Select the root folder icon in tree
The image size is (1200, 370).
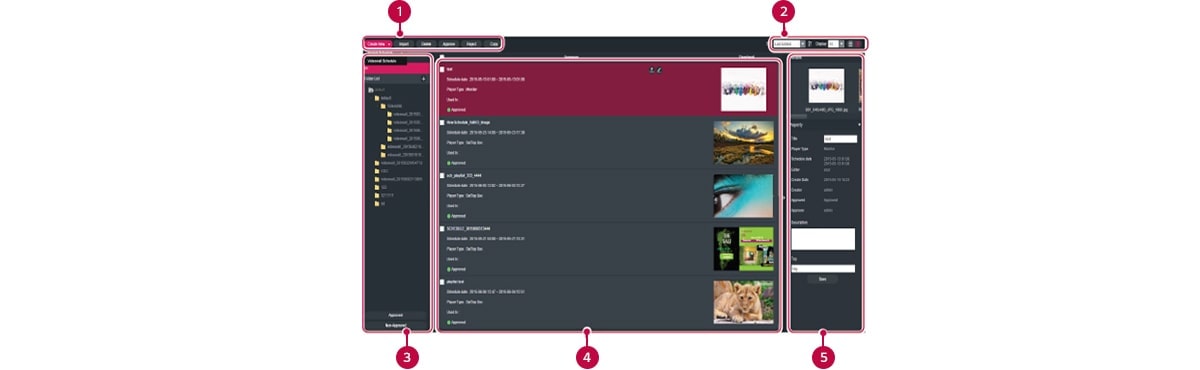click(x=370, y=90)
